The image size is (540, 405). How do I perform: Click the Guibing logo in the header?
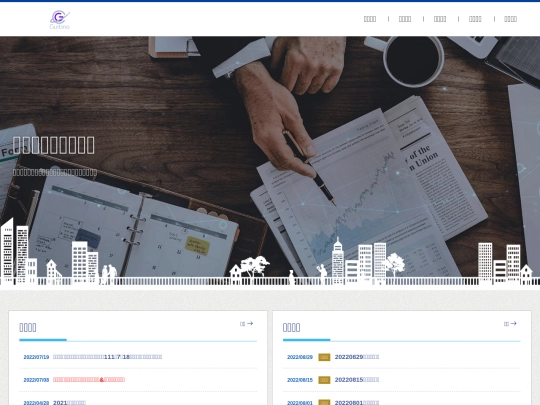click(60, 20)
